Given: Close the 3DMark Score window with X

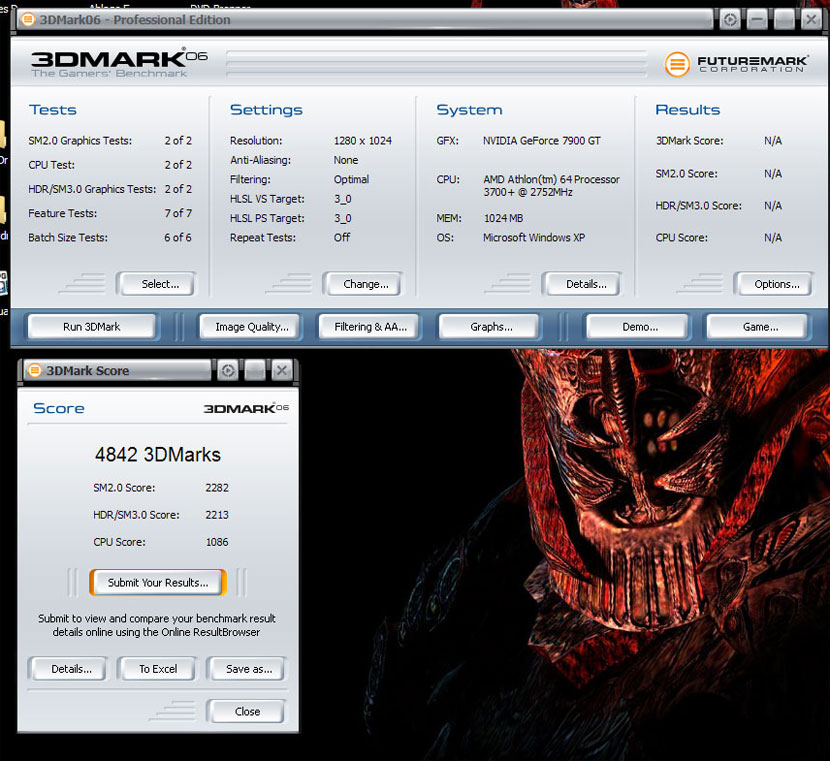Looking at the screenshot, I should (x=282, y=370).
